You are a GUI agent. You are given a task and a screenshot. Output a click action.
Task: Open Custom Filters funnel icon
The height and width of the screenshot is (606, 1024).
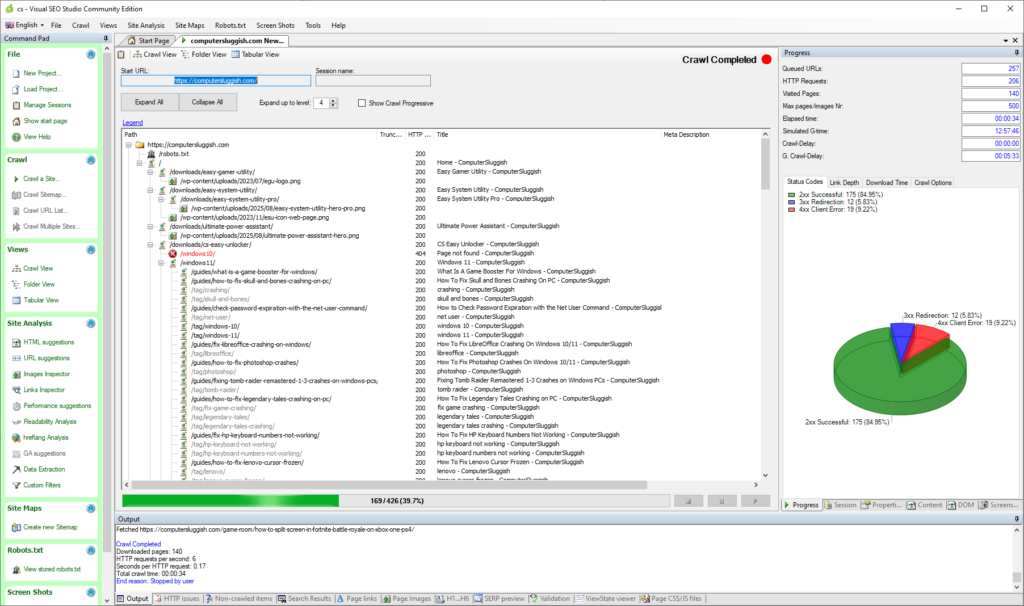[x=16, y=485]
